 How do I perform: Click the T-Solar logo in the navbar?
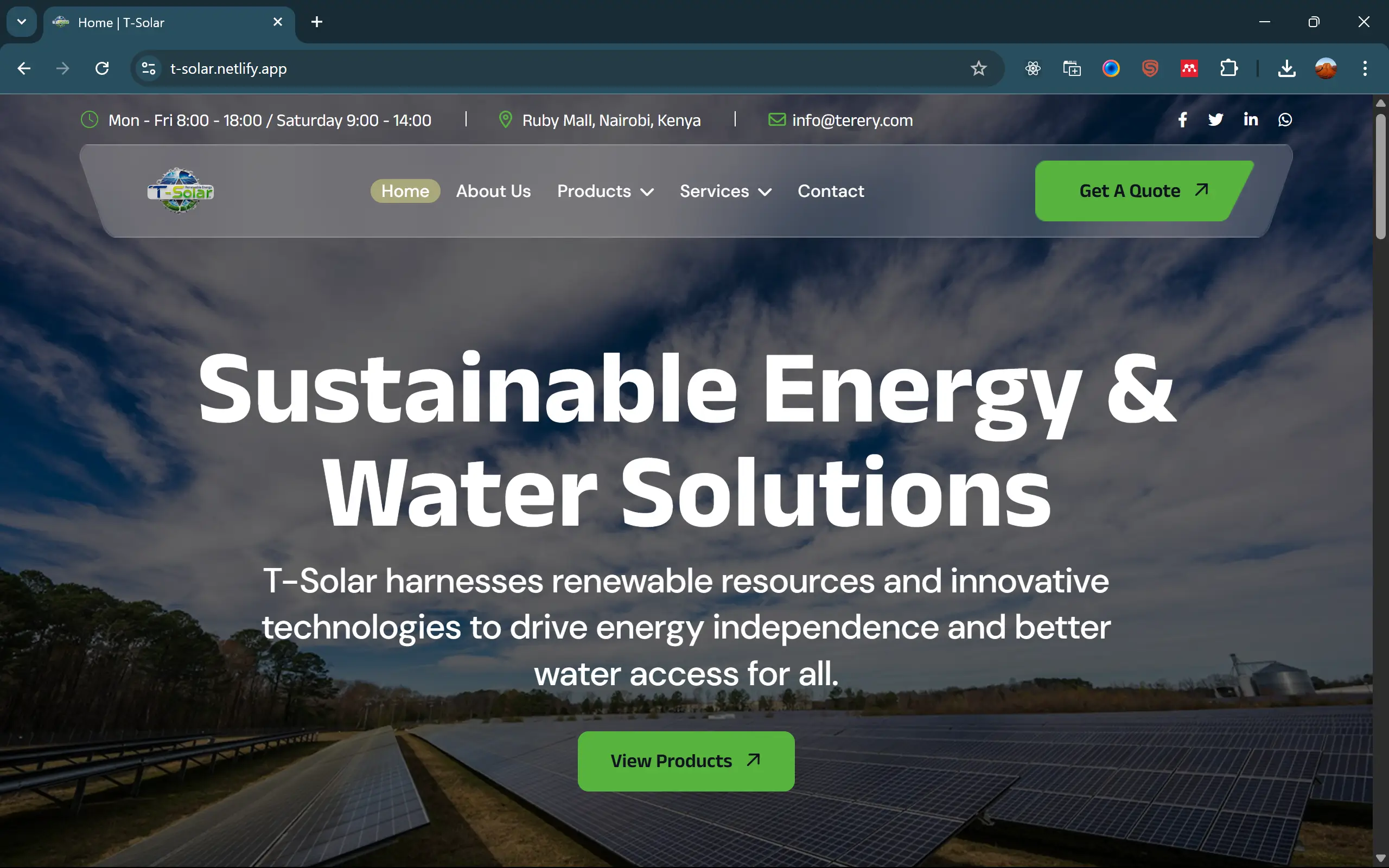click(x=180, y=190)
